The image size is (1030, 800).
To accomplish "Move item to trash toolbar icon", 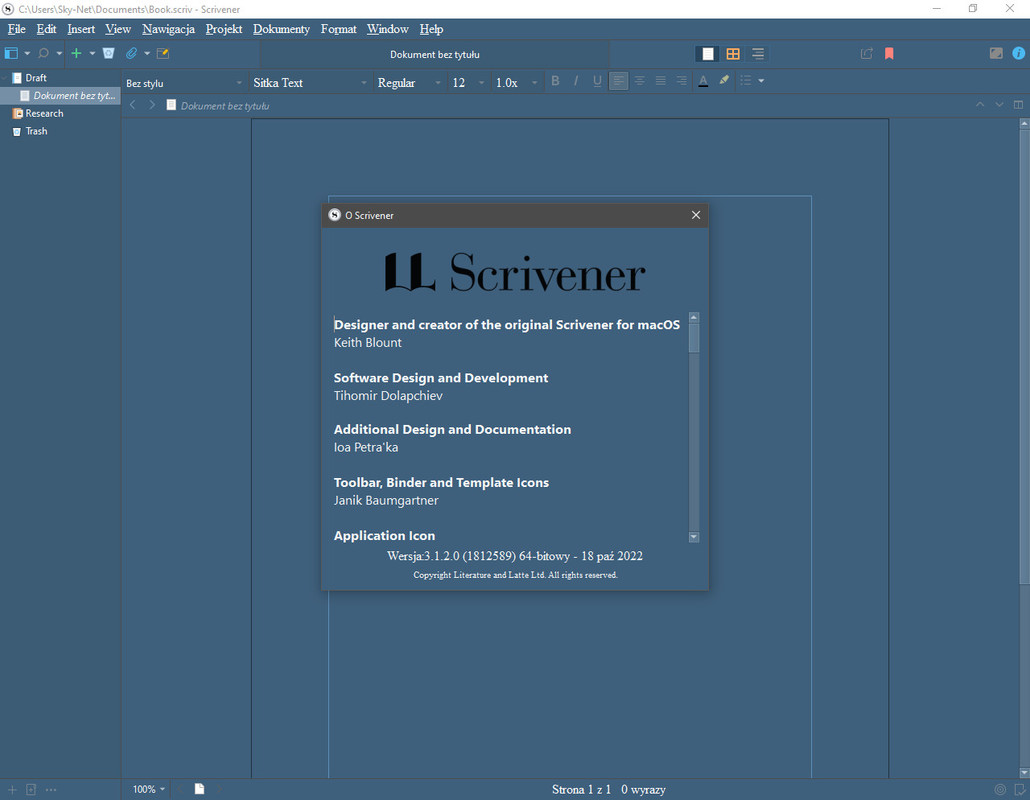I will [108, 53].
